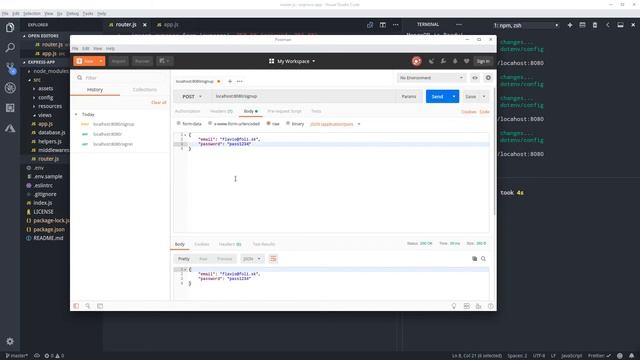Open Postman notifications bell icon
Viewport: 640px width, 360px height.
click(x=455, y=61)
